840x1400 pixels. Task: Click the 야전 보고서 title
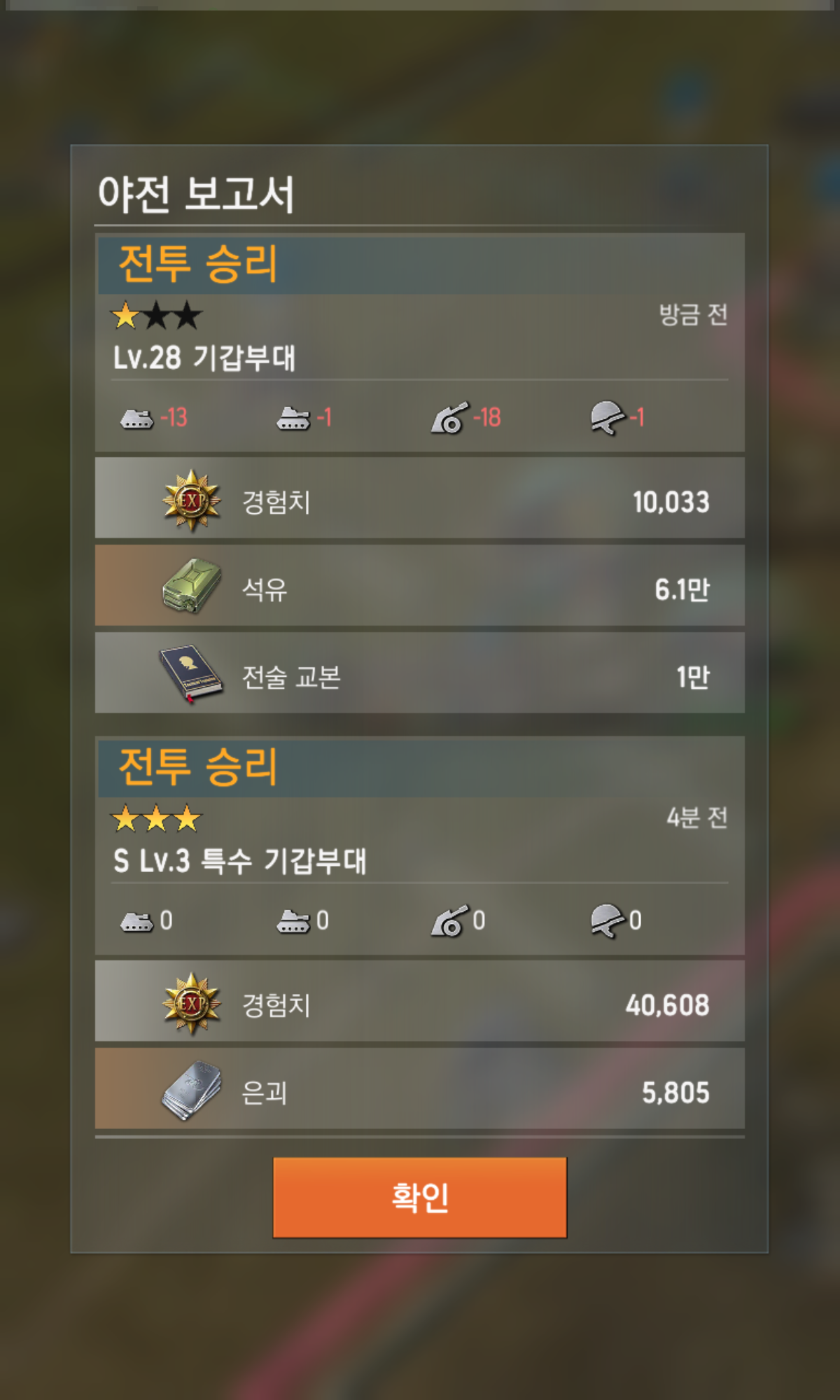(196, 194)
